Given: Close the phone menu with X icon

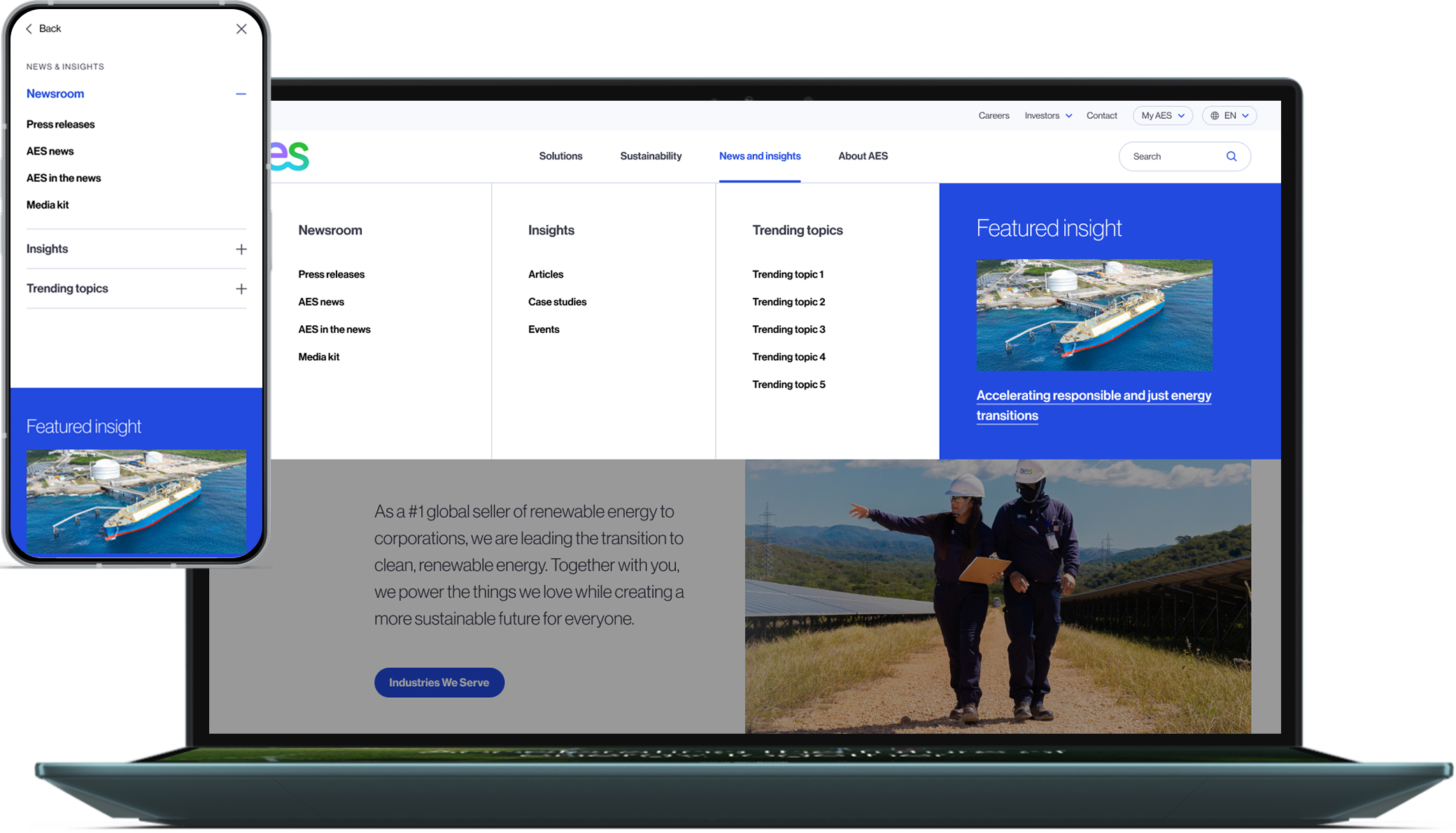Looking at the screenshot, I should [241, 29].
